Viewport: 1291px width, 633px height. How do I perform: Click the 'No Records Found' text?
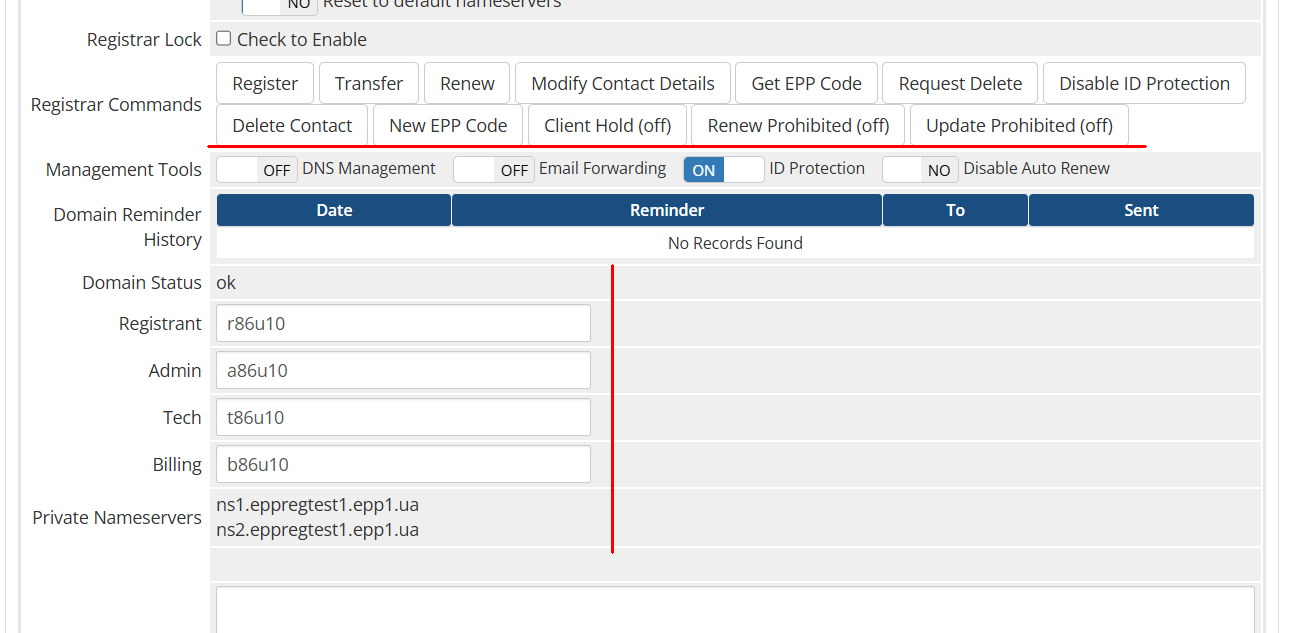click(735, 243)
